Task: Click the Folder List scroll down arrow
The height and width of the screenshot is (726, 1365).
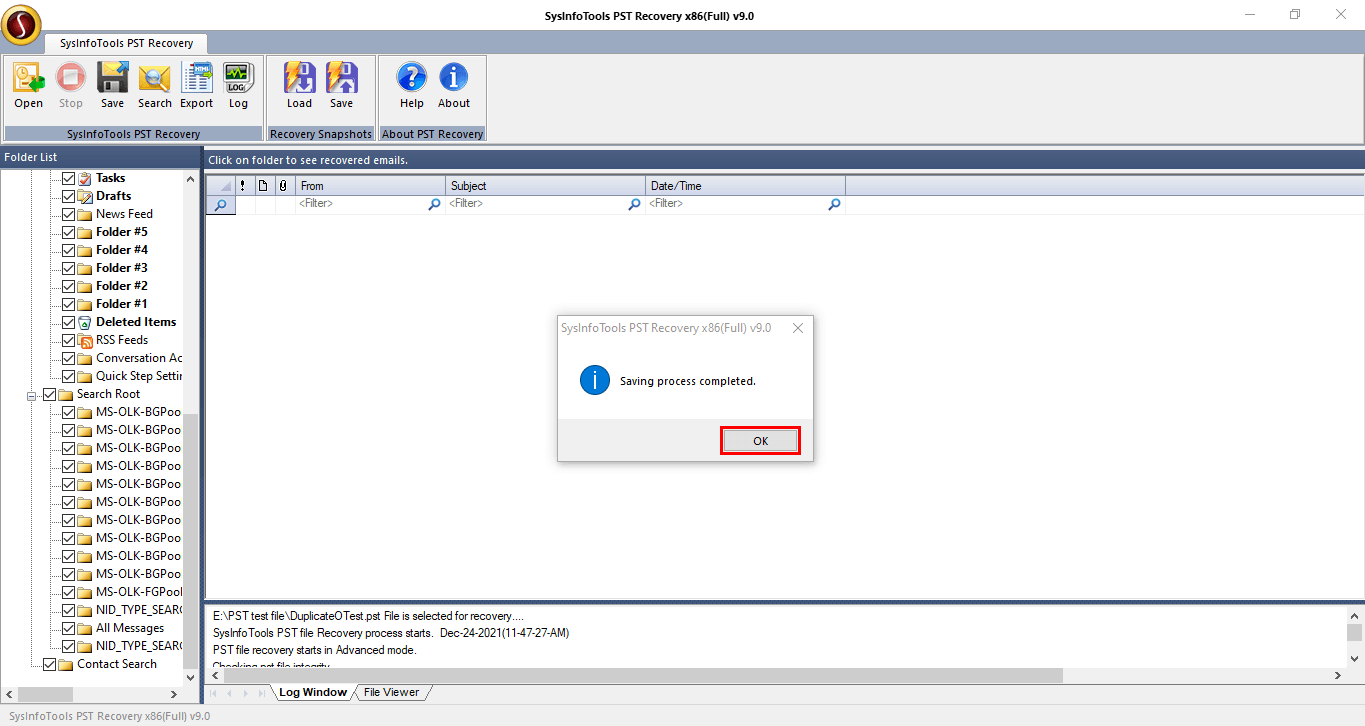Action: [x=190, y=677]
